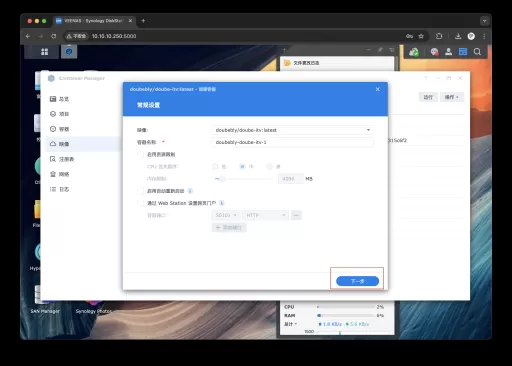
Task: Select medium CPU priority radio button
Action: pyautogui.click(x=242, y=166)
